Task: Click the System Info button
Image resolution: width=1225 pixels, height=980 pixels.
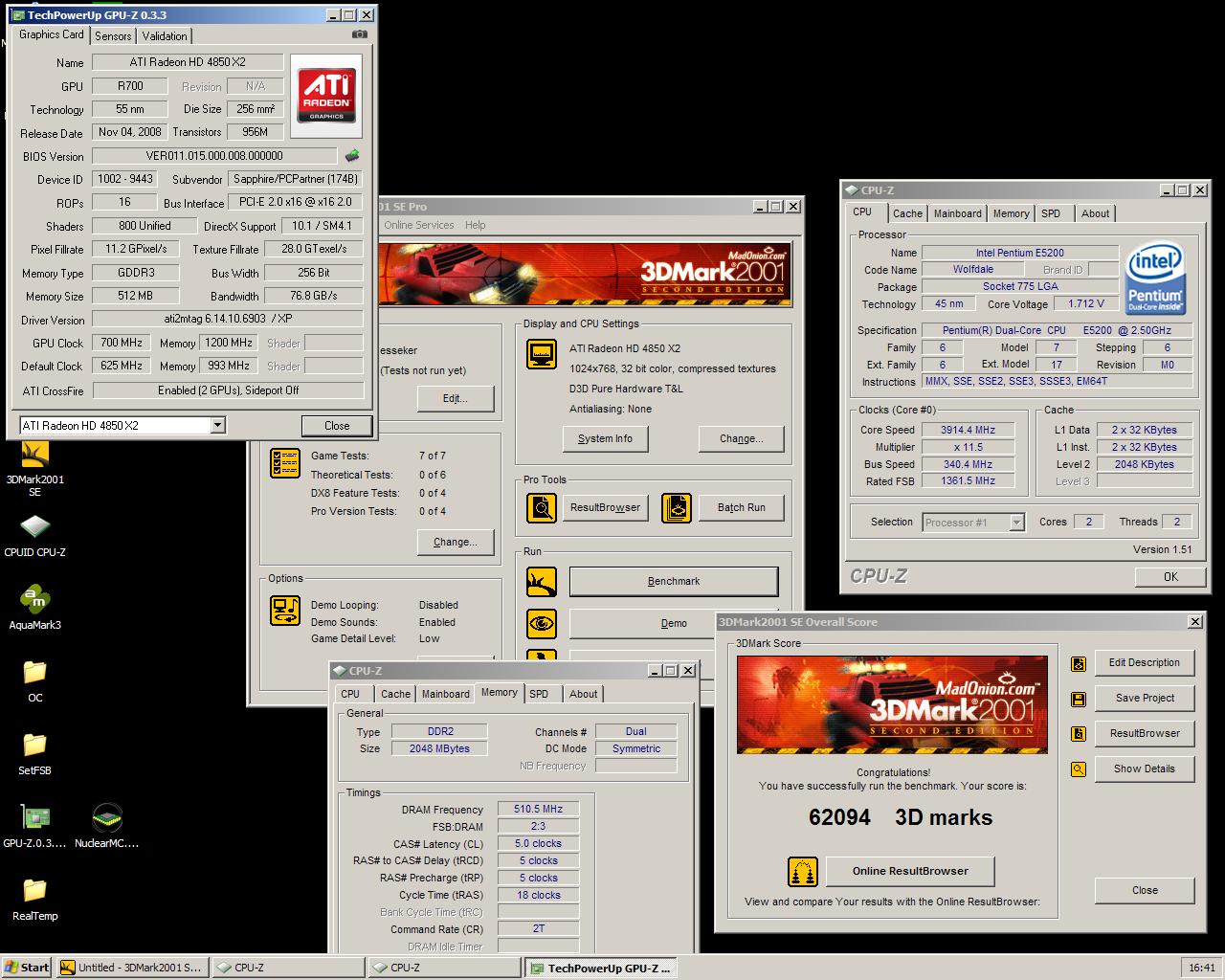Action: coord(605,438)
